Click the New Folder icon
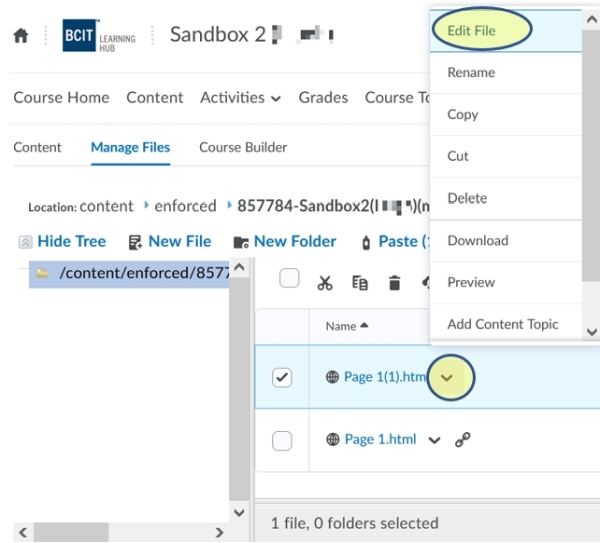The height and width of the screenshot is (543, 600). [241, 242]
